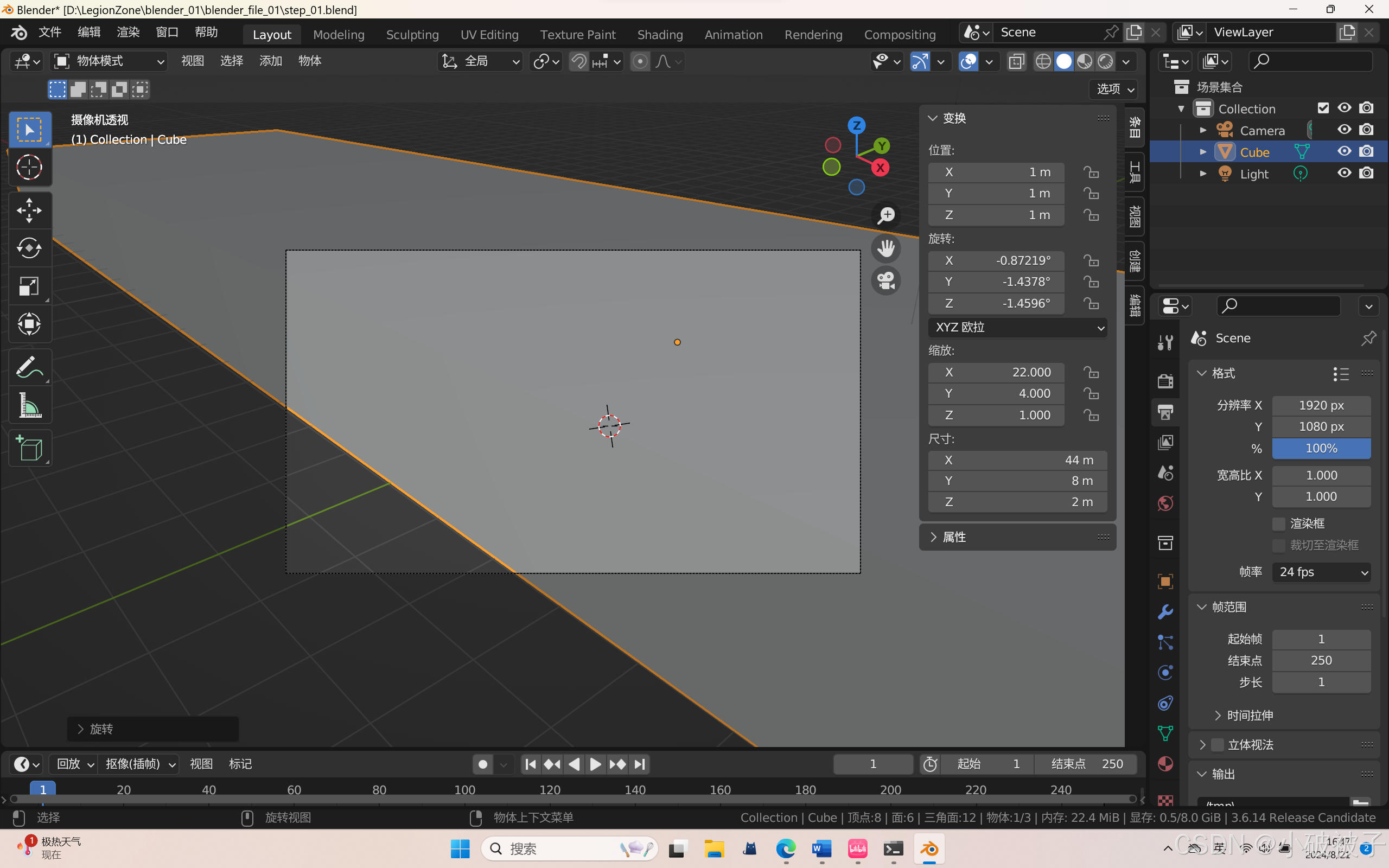Select the Measure tool
This screenshot has width=1389, height=868.
pyautogui.click(x=29, y=406)
